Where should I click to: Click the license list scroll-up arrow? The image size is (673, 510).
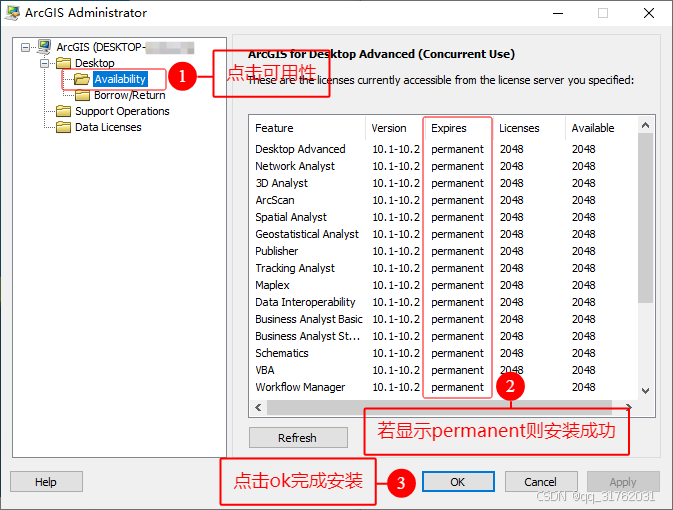coord(645,125)
